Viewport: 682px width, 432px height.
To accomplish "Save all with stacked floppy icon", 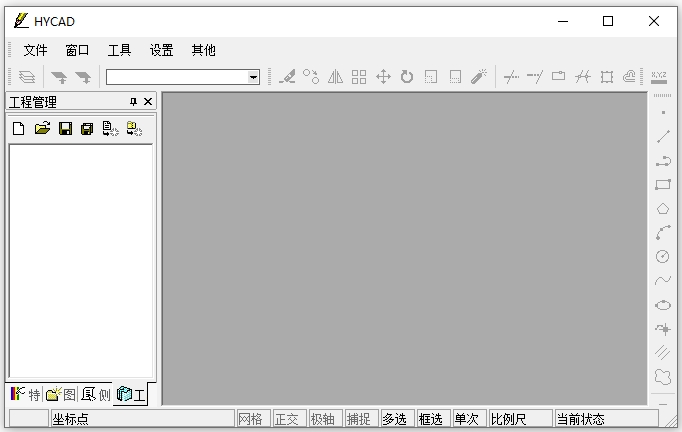I will click(87, 129).
